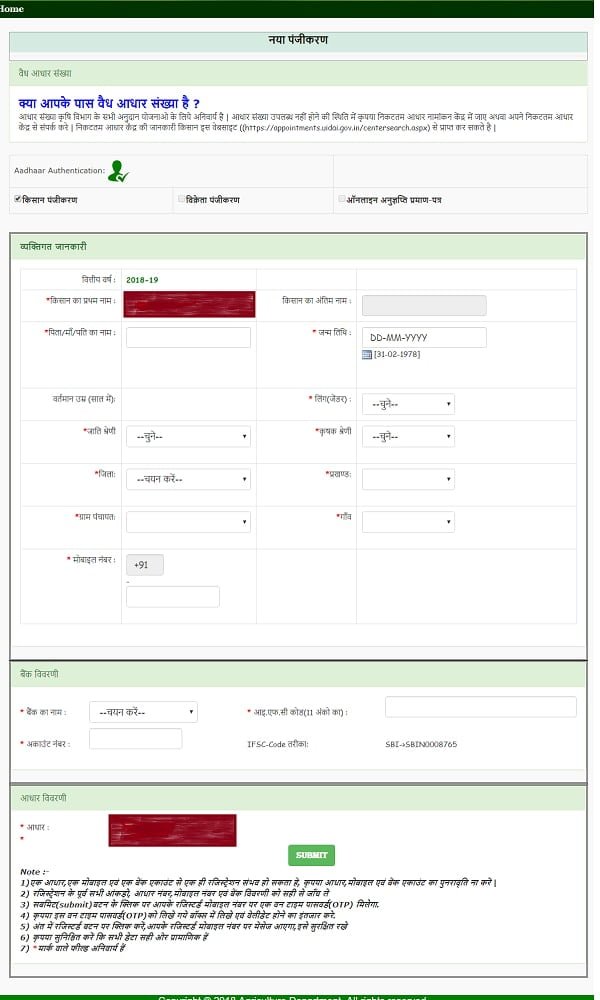This screenshot has height=1000, width=600.
Task: Click the IFSC code input field
Action: 481,707
